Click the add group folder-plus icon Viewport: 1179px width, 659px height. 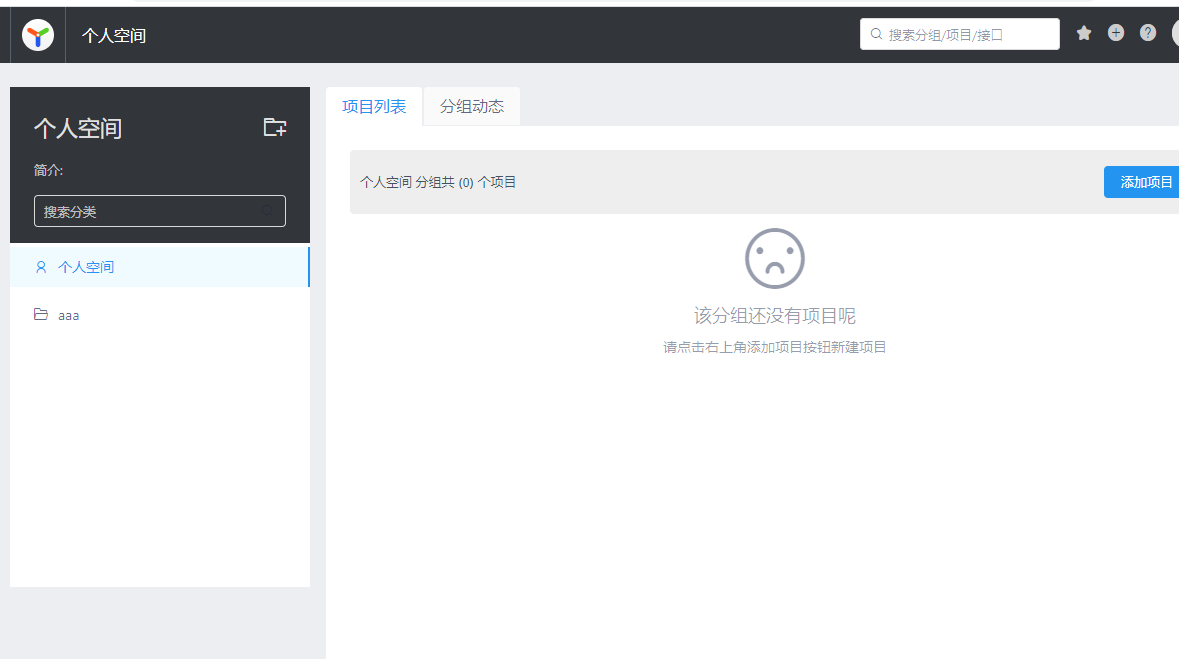tap(274, 127)
